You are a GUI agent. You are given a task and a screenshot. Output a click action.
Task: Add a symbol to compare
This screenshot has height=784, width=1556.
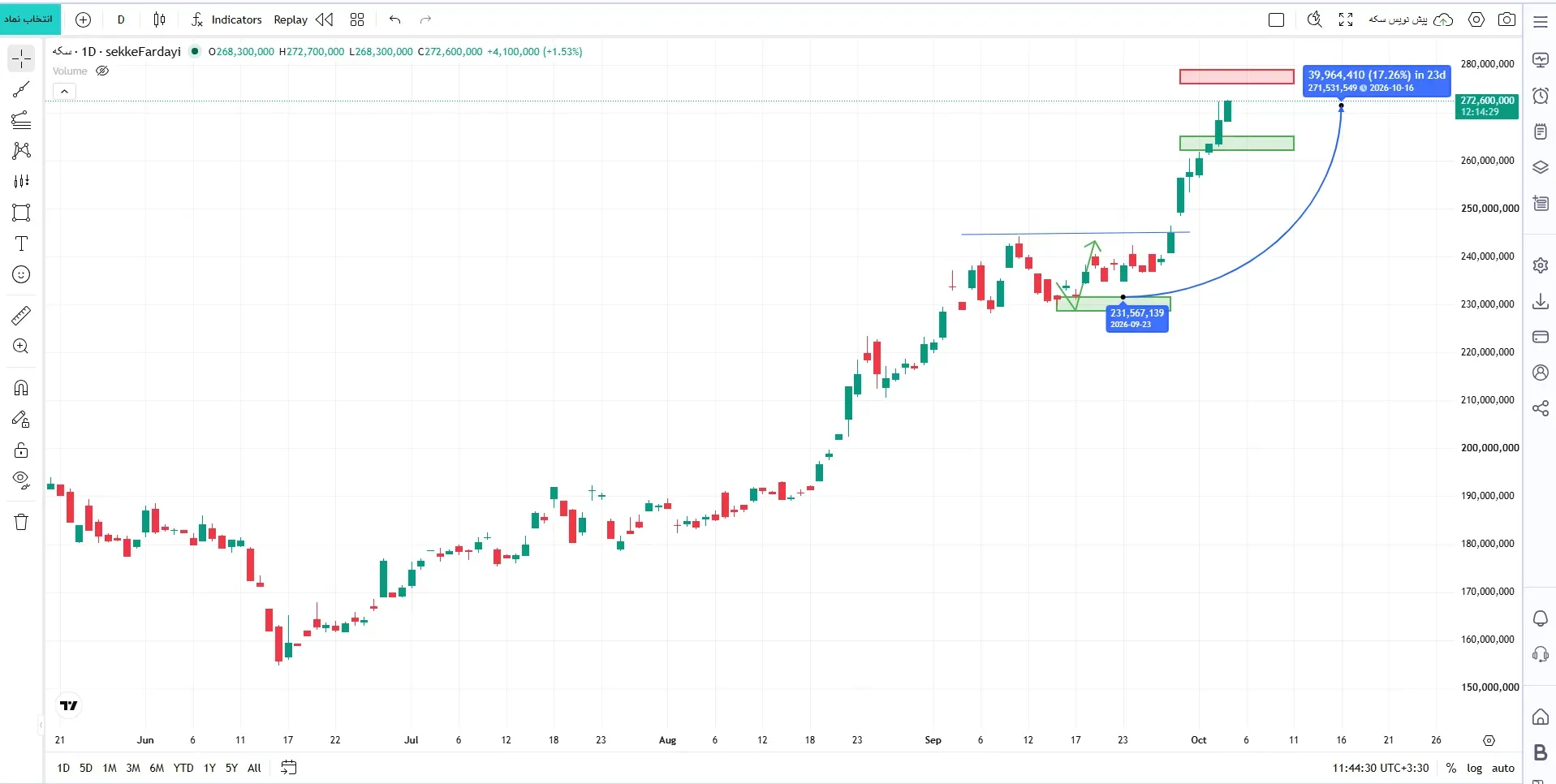pos(83,19)
